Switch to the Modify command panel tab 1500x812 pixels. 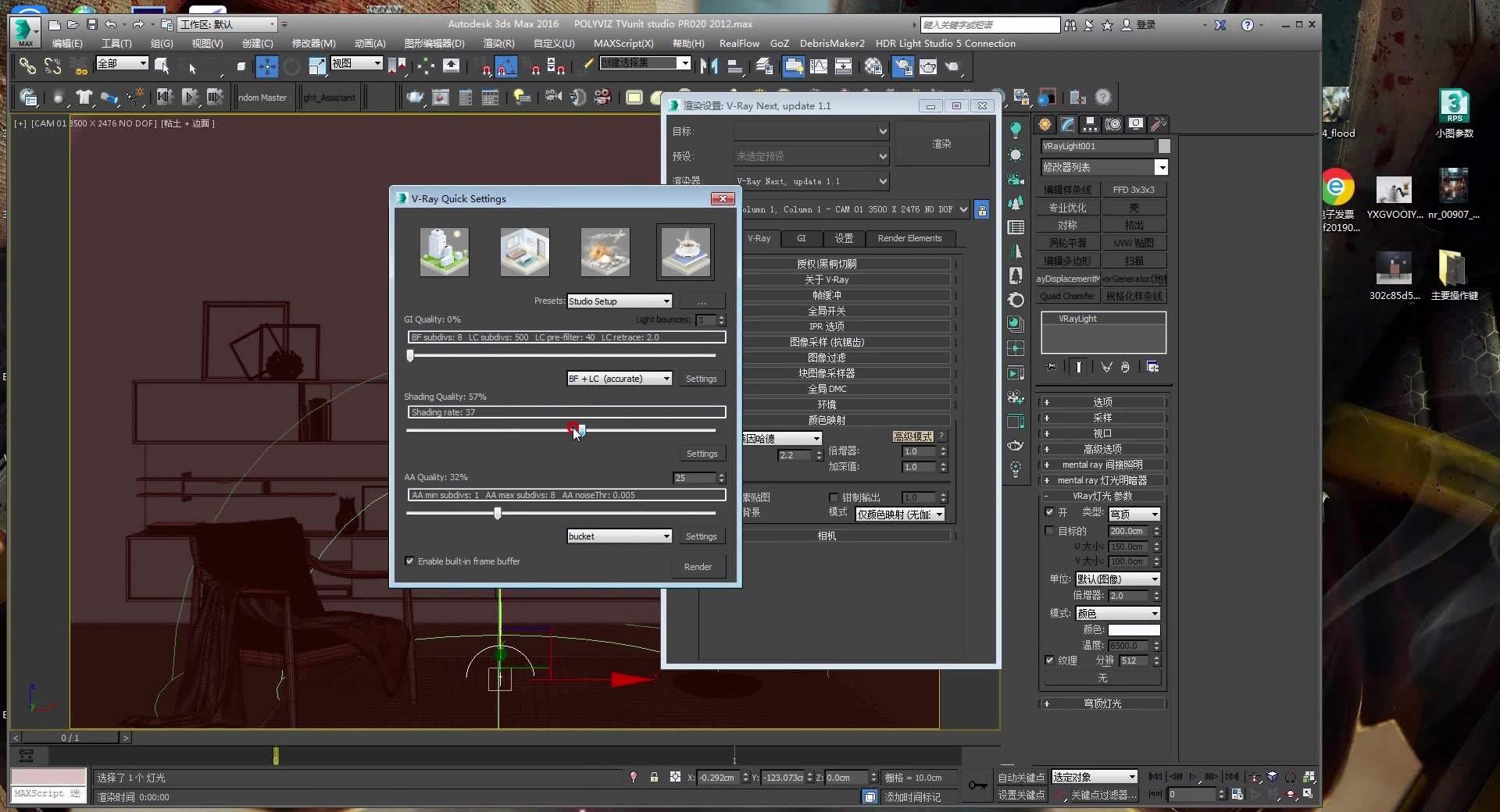click(1067, 124)
